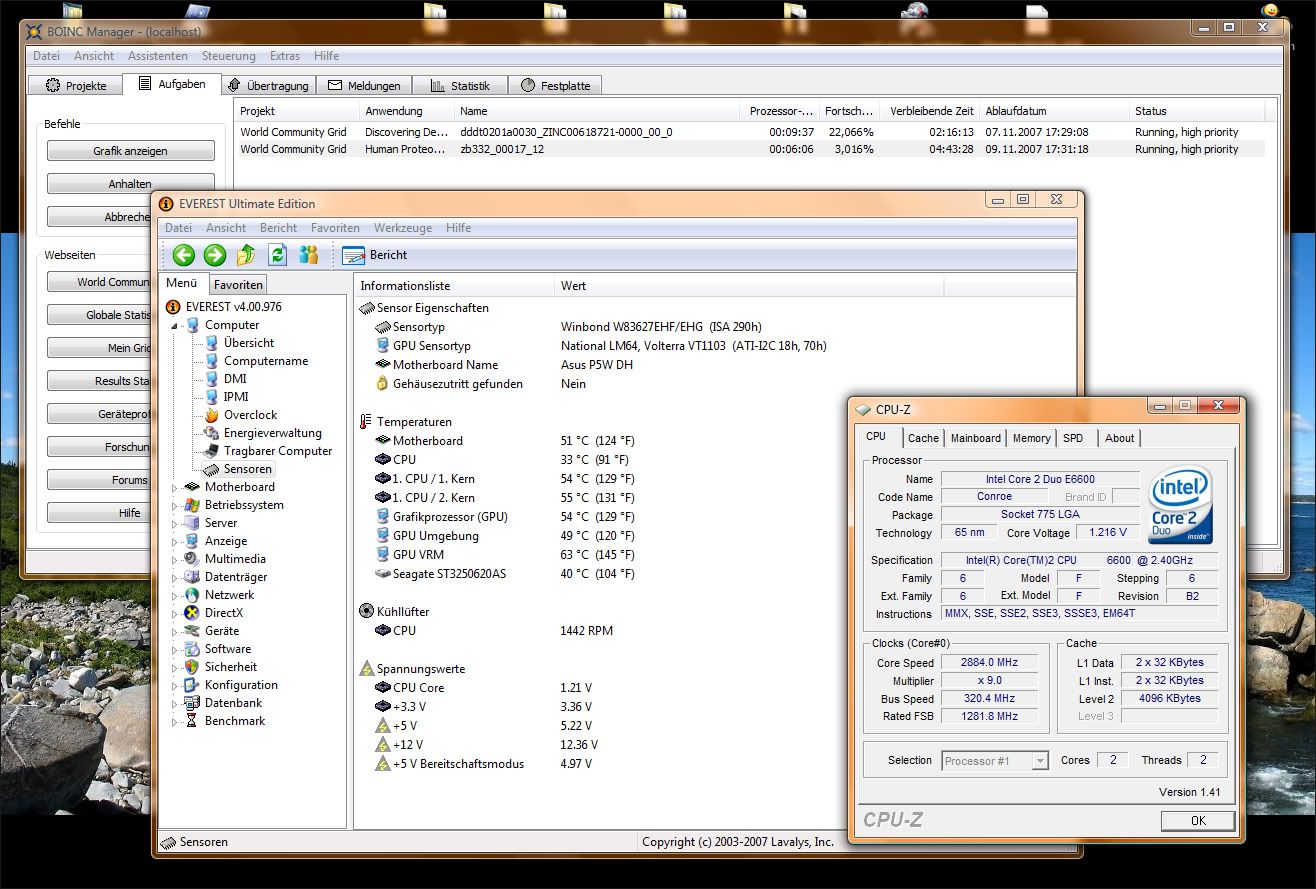The image size is (1316, 889).
Task: Select the Sensoren tree item
Action: (x=247, y=469)
